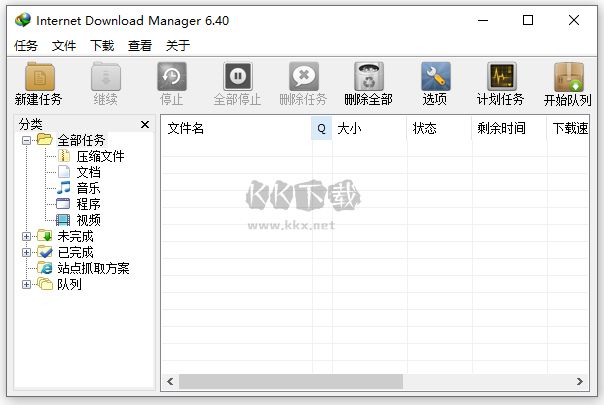Select the 视频 film strip icon
604x405 pixels.
point(63,220)
